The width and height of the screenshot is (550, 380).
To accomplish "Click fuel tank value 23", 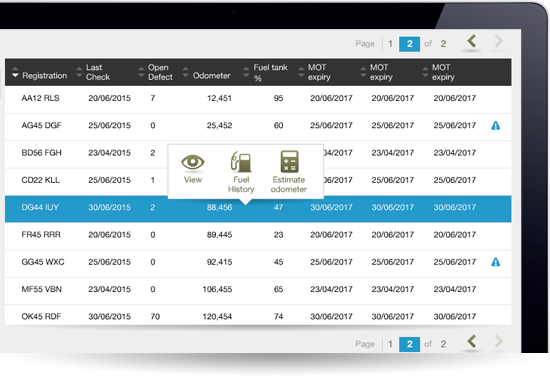I will click(279, 235).
